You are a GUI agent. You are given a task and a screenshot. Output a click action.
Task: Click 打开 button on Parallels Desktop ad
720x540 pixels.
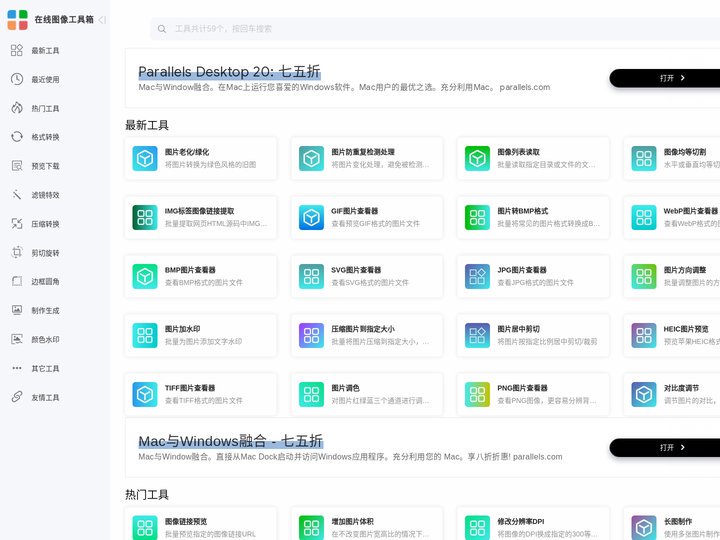point(664,78)
